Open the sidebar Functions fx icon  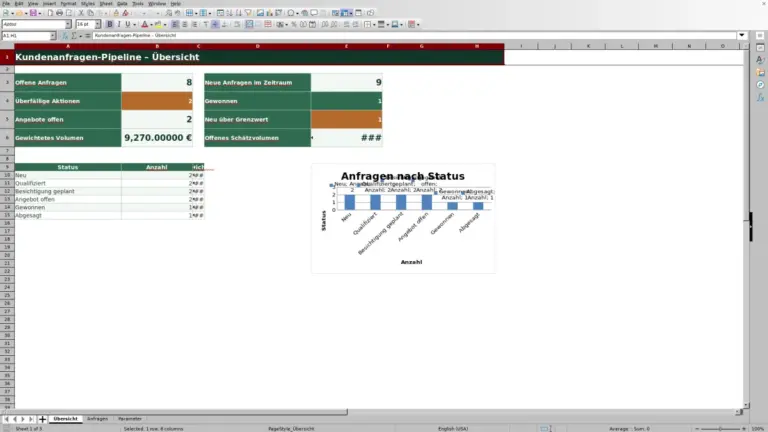pos(760,97)
